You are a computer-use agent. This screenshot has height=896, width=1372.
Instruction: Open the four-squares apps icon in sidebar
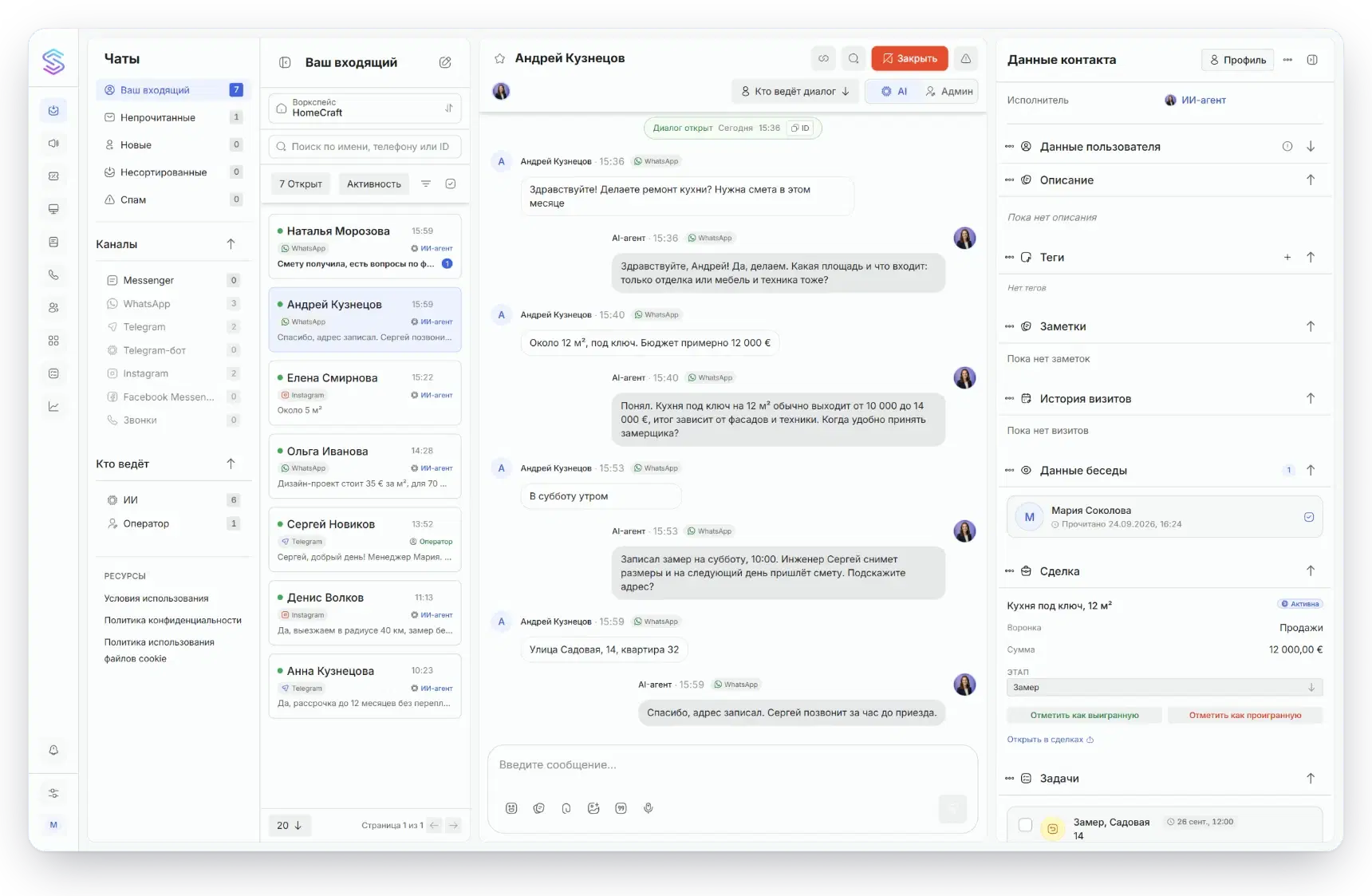(53, 341)
